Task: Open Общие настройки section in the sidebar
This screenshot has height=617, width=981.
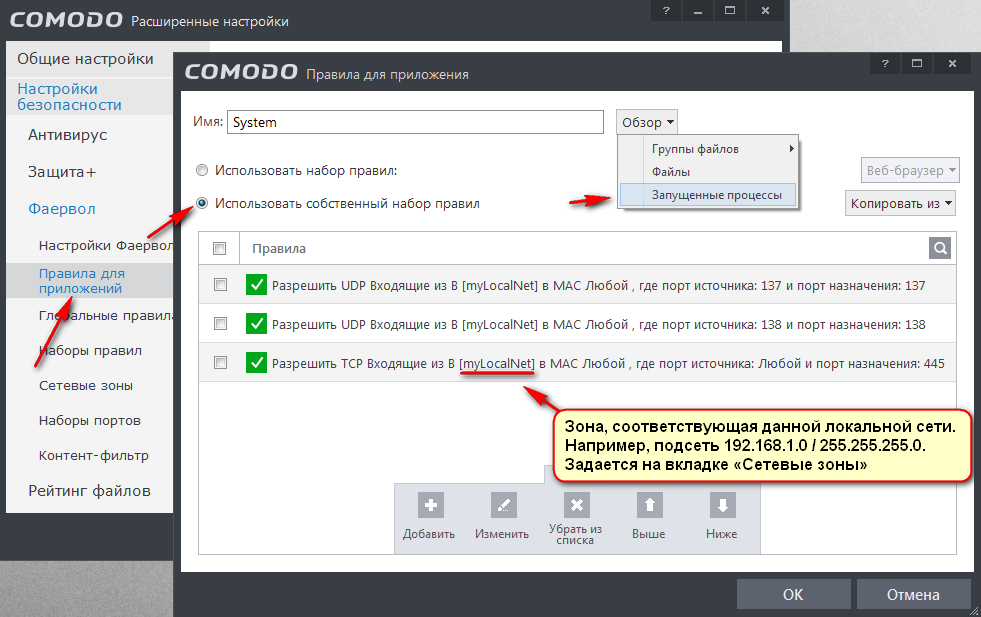Action: click(86, 59)
